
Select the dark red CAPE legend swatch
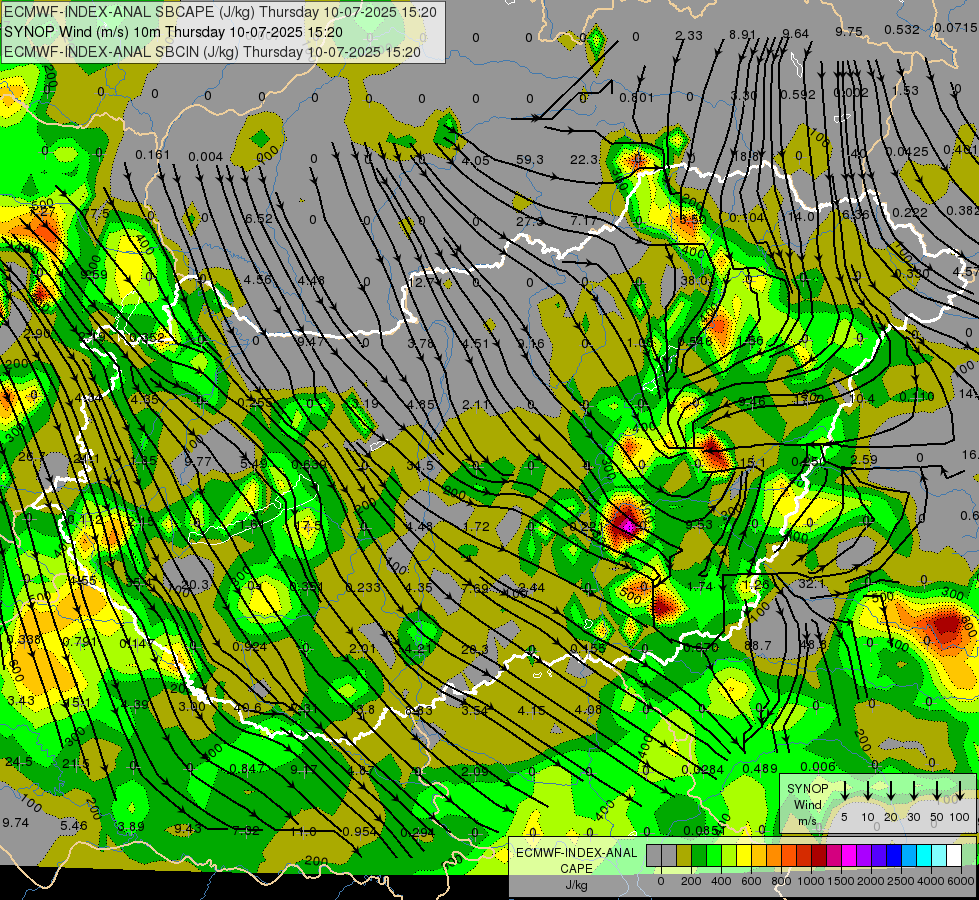[819, 856]
